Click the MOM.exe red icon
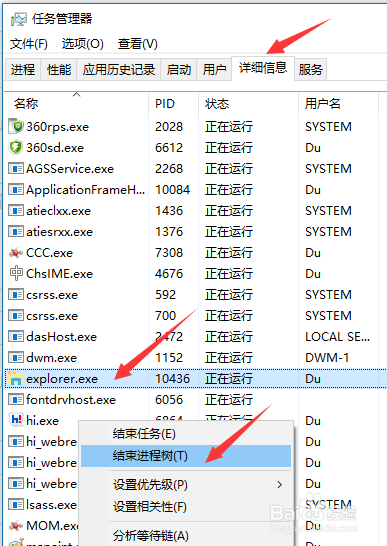Image resolution: width=387 pixels, height=546 pixels. 16,525
